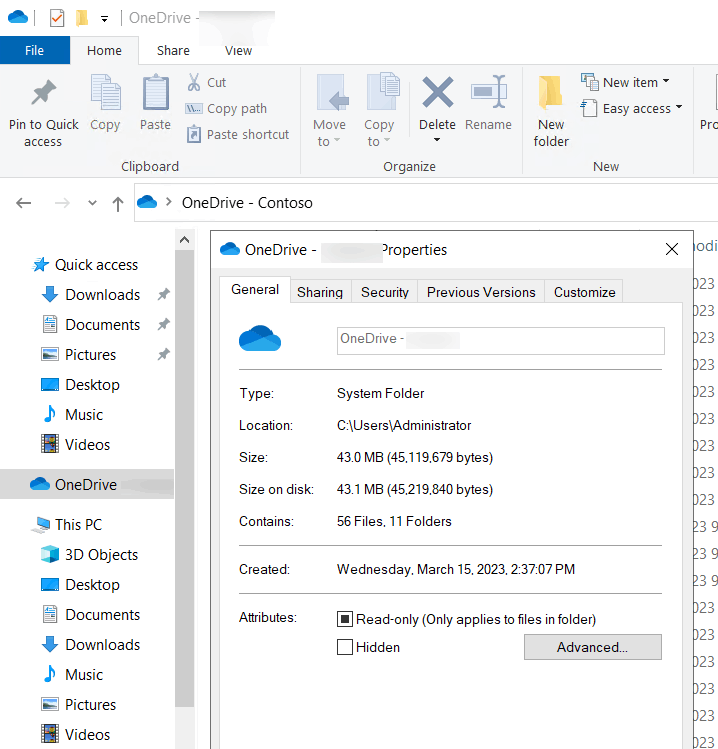
Task: Click the cloud icon in address bar
Action: coord(147,202)
